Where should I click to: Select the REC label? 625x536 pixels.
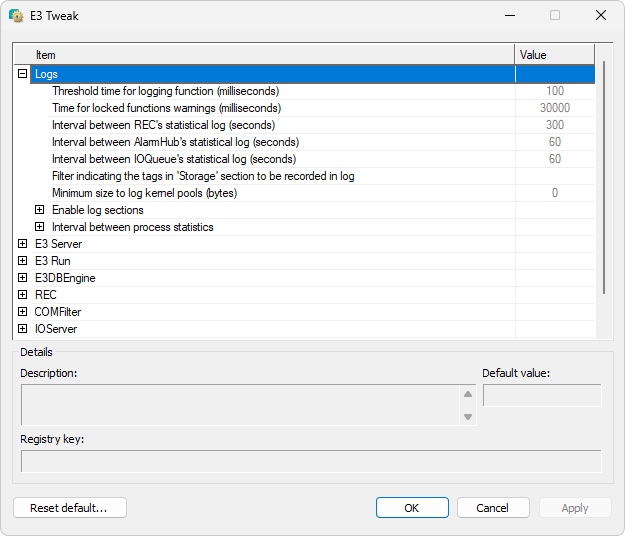point(46,295)
